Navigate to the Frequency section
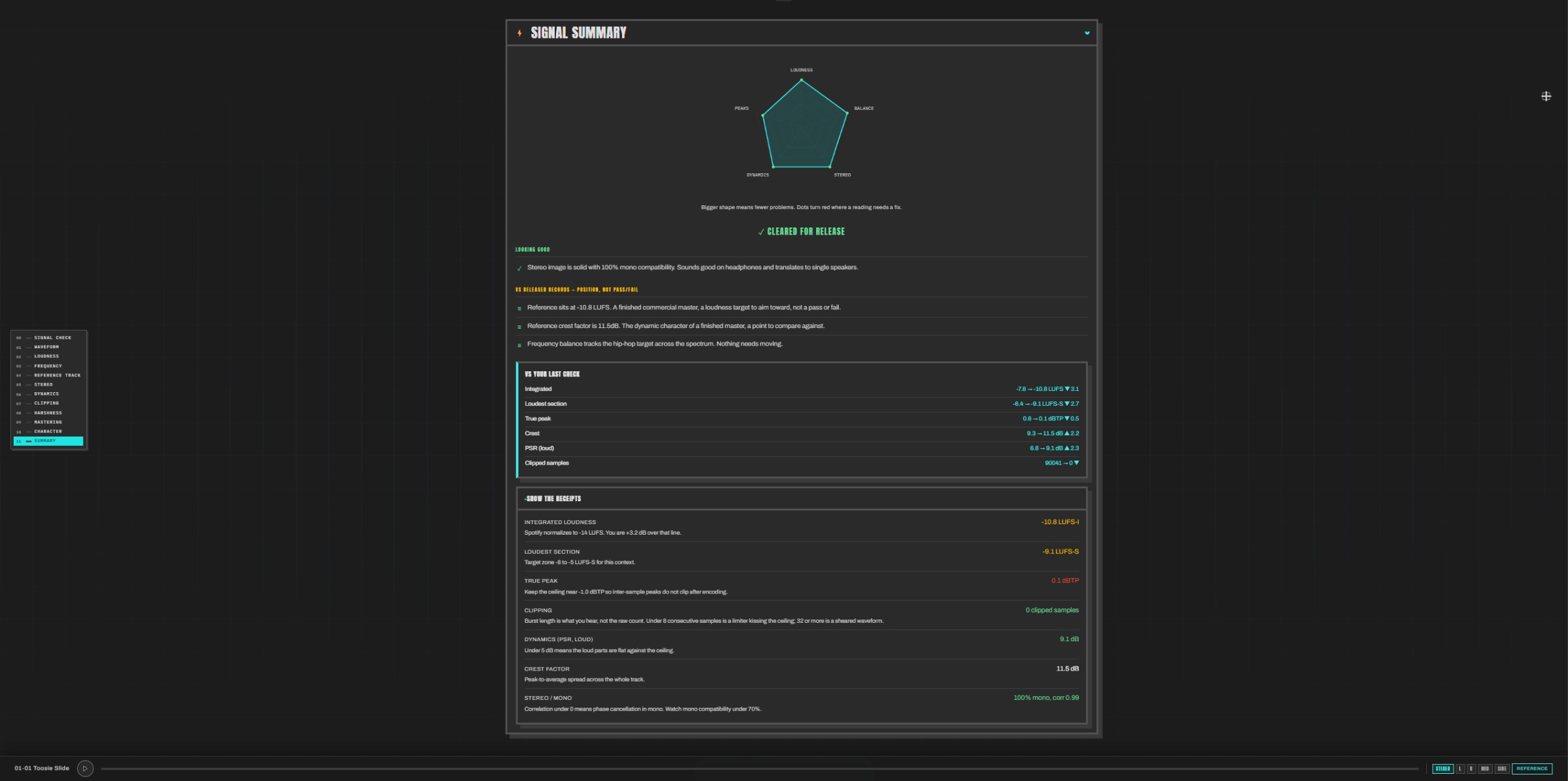The image size is (1568, 781). (48, 366)
